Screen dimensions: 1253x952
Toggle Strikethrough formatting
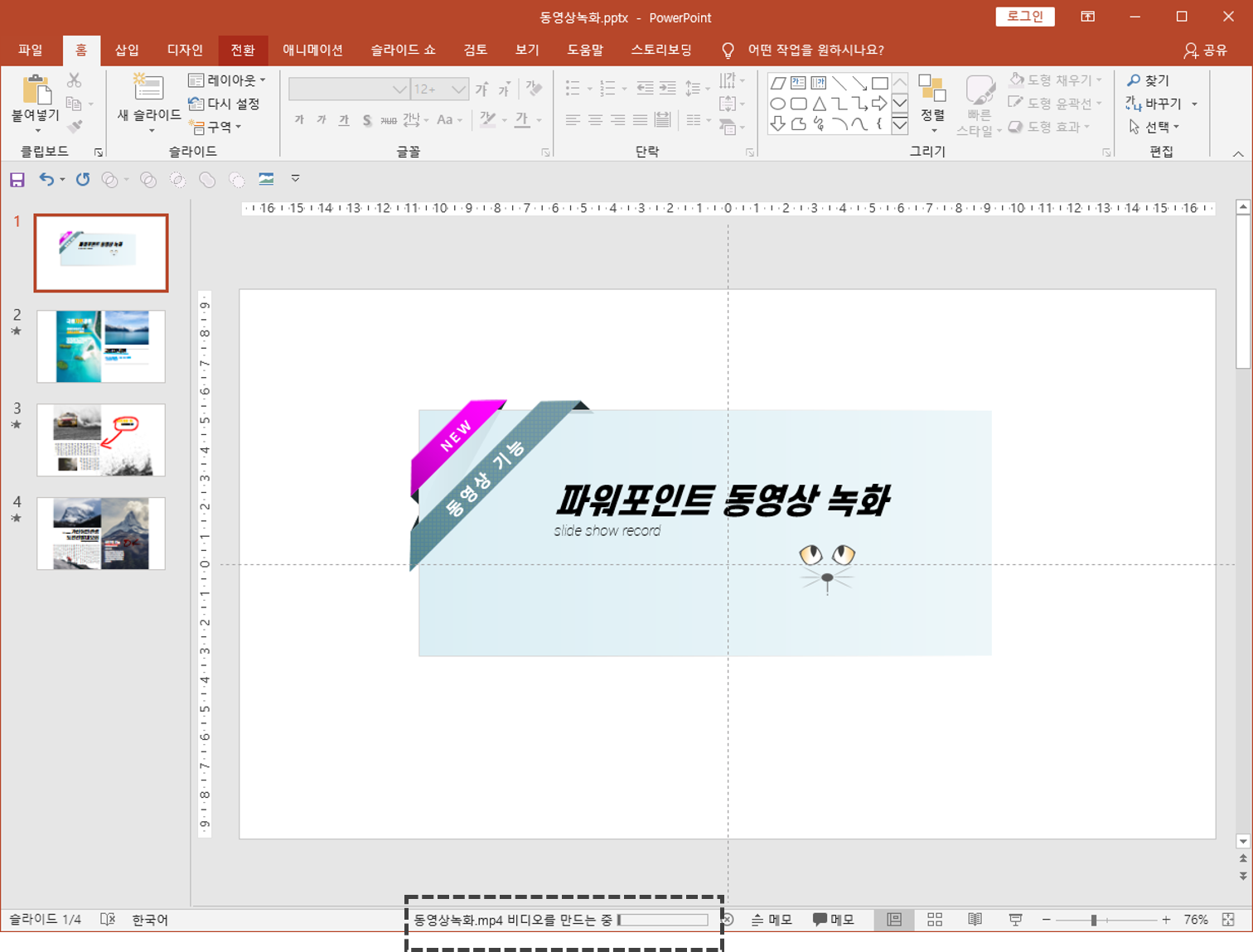click(389, 120)
